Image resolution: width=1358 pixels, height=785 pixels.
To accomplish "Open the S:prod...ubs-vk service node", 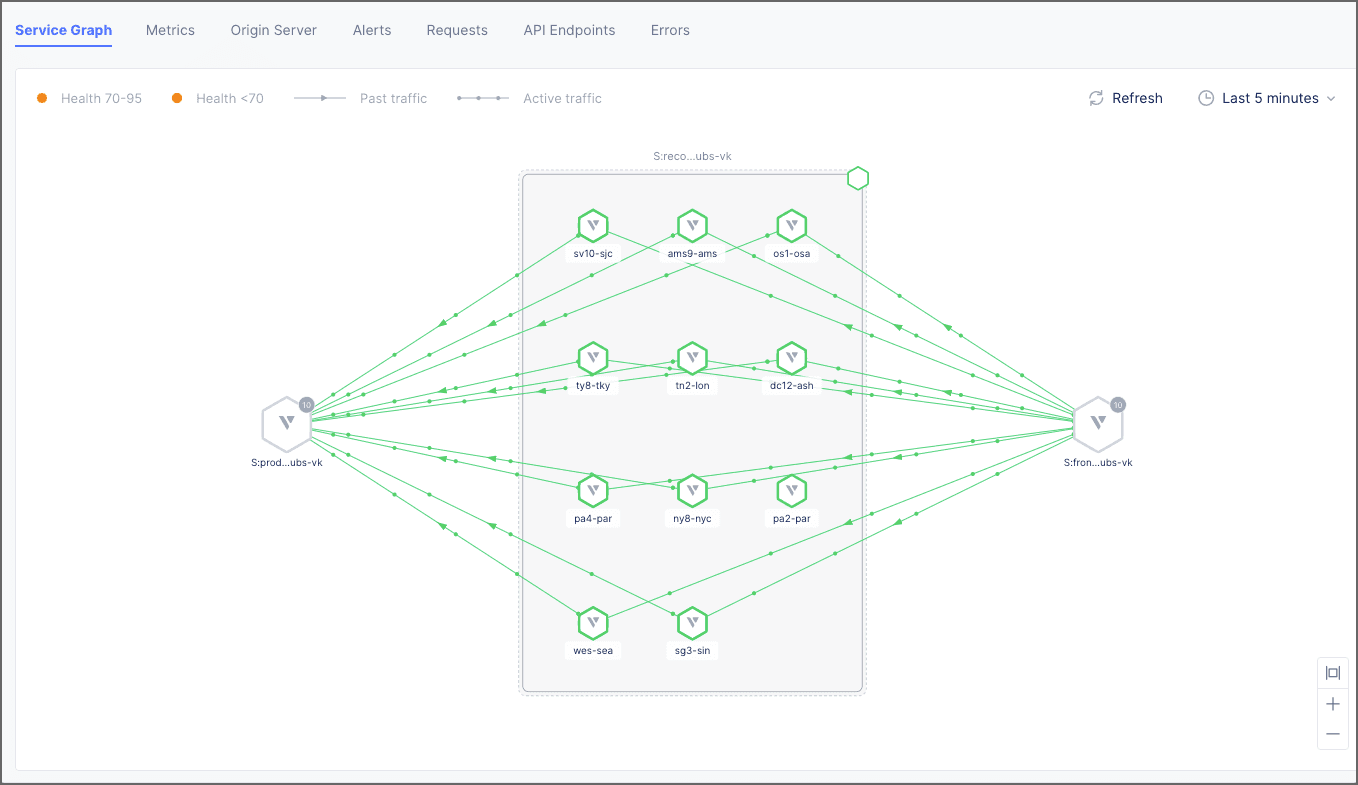I will click(286, 425).
